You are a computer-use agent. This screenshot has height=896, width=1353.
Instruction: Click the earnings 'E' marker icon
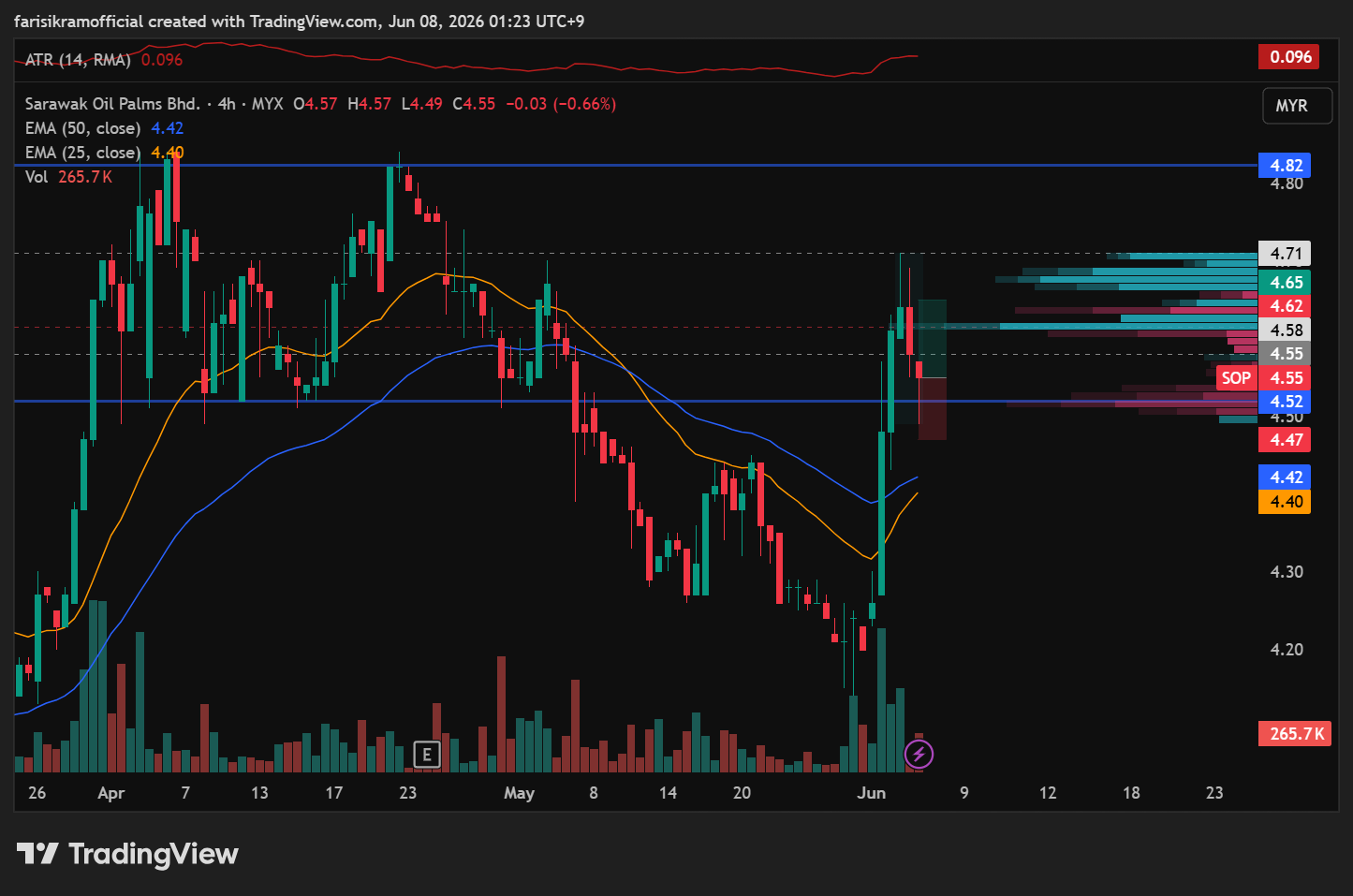(427, 754)
